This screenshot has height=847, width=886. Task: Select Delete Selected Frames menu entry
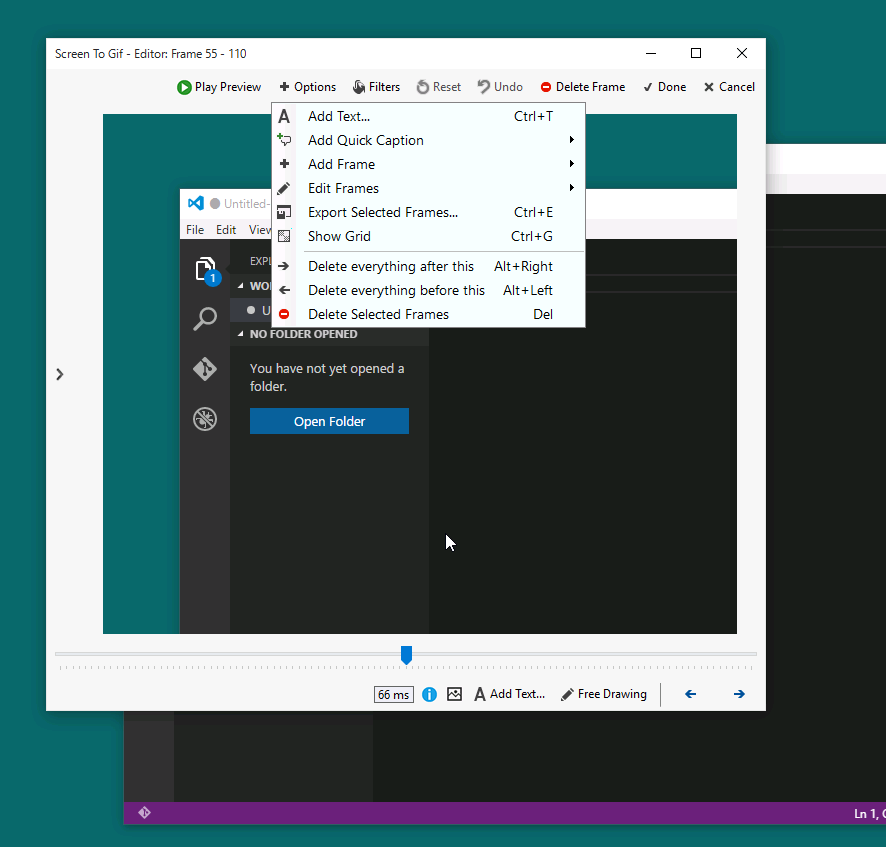[x=428, y=314]
